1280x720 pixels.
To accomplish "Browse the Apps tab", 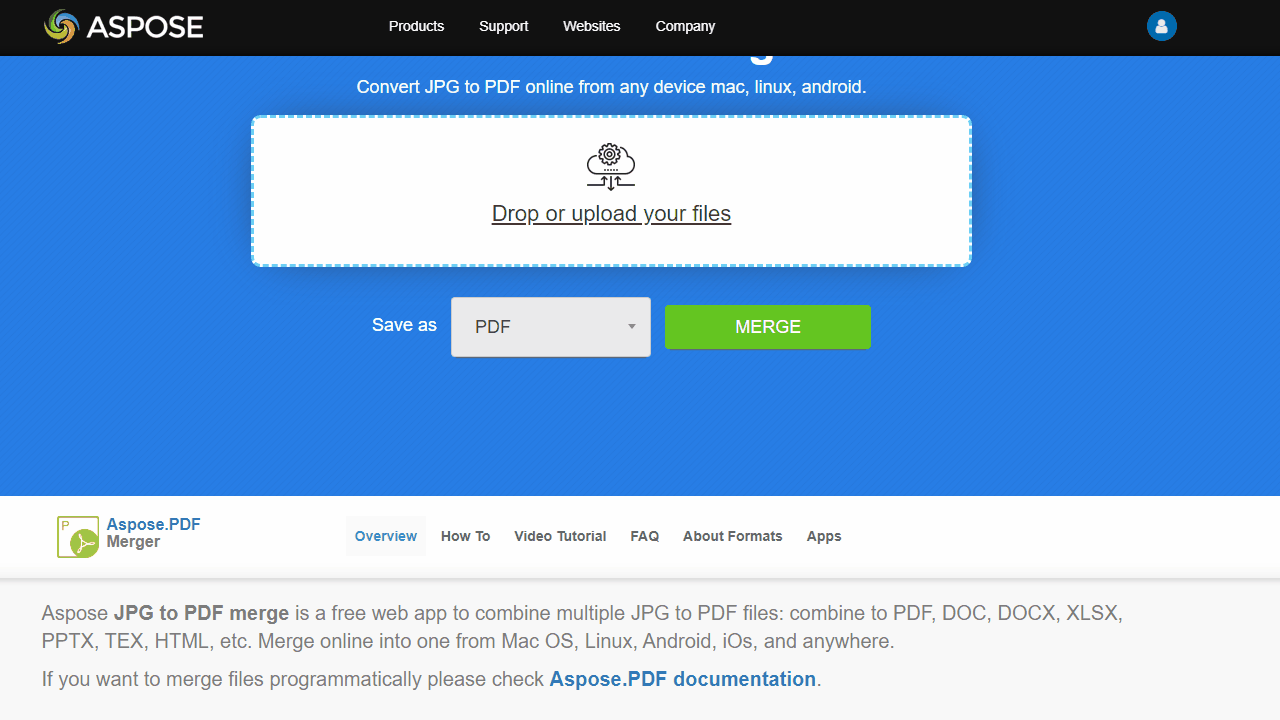I will (x=823, y=536).
